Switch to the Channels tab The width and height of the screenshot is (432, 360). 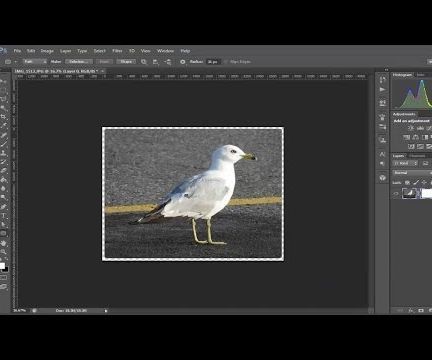pos(417,156)
